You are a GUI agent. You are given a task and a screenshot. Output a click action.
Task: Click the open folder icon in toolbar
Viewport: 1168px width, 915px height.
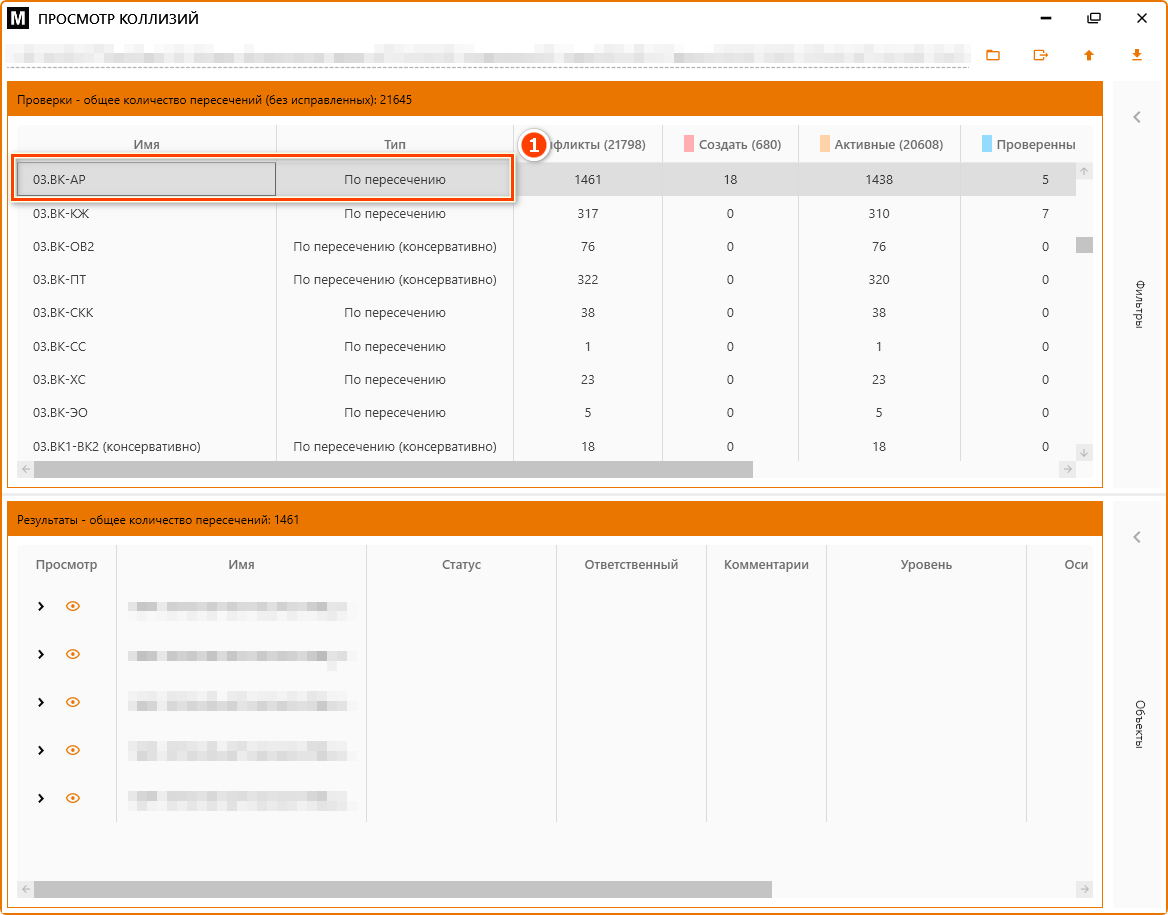(993, 55)
